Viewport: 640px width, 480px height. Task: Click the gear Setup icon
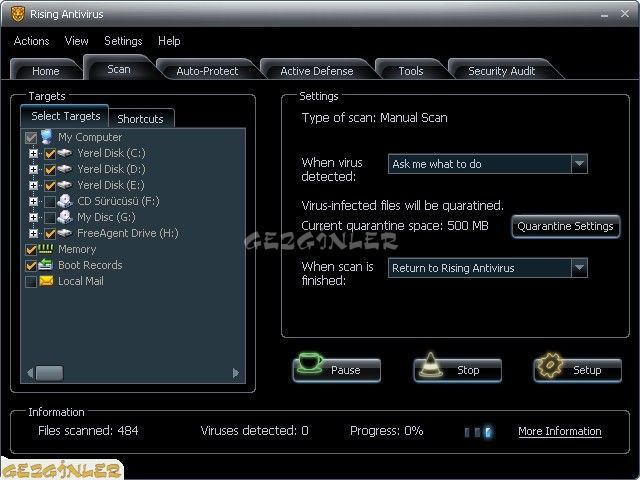[550, 365]
